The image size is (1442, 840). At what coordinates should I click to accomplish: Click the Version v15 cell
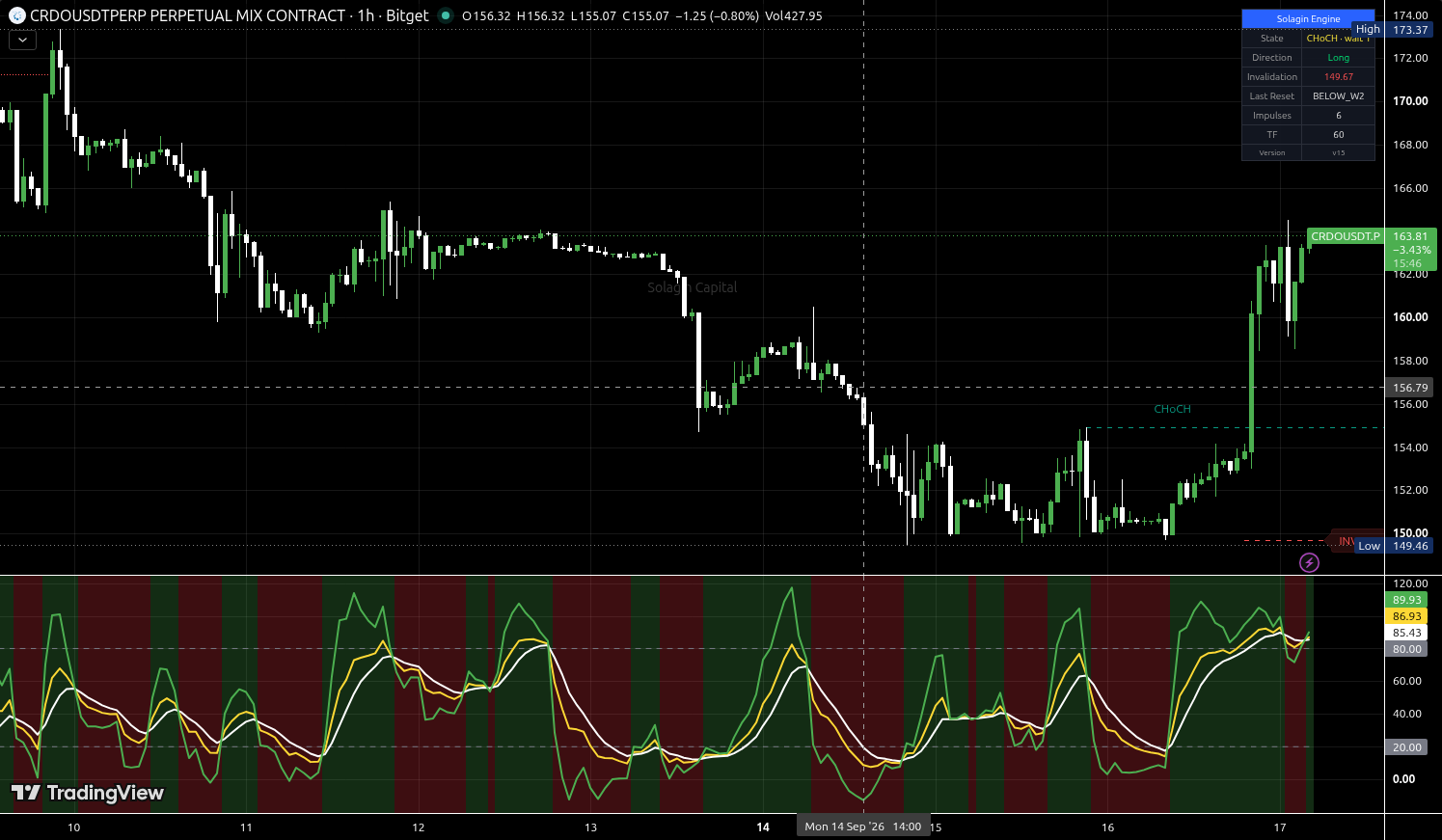tap(1338, 152)
